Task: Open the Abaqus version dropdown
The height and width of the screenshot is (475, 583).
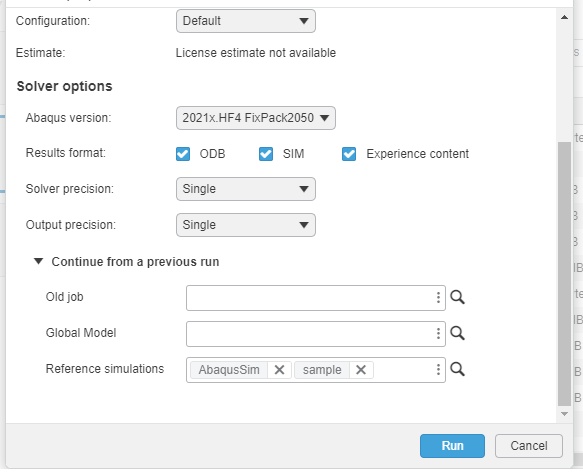Action: [x=256, y=118]
